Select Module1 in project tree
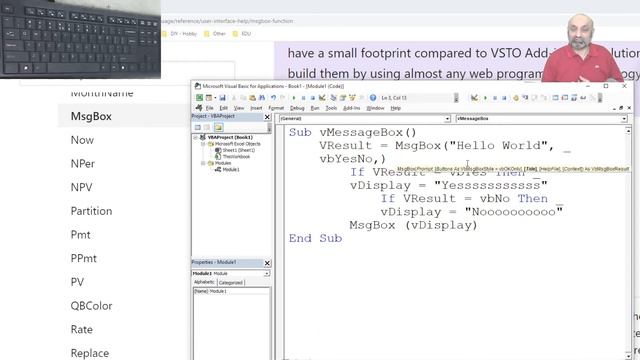This screenshot has width=640, height=360. [231, 169]
